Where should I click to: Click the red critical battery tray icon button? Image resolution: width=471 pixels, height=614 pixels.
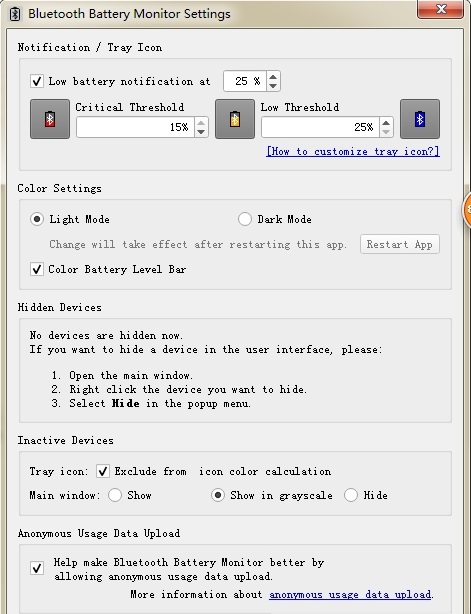click(50, 119)
